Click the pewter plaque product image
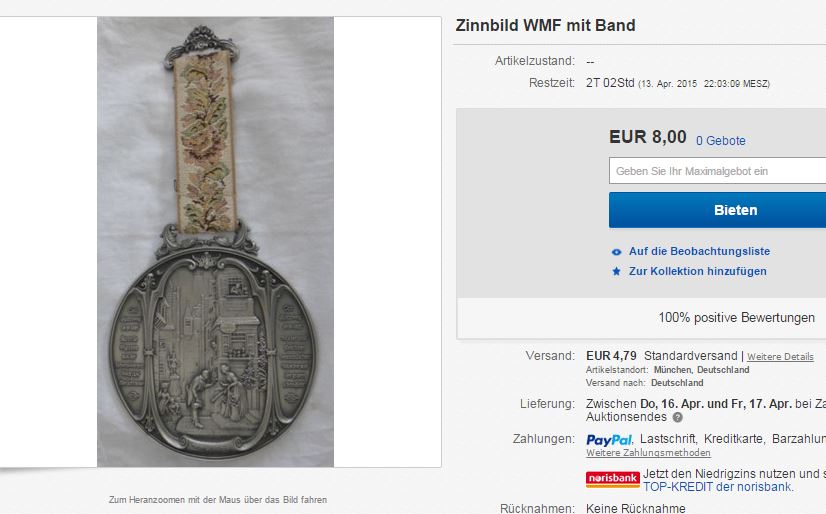The image size is (826, 514). point(215,242)
